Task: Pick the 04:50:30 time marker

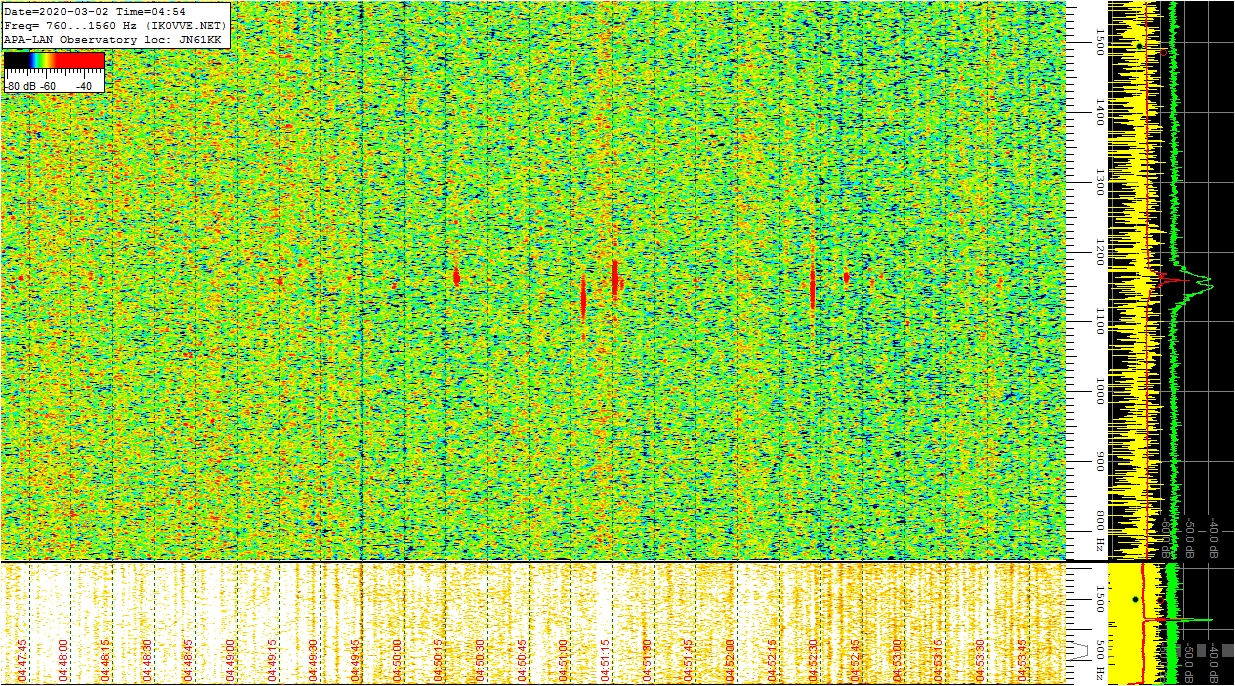Action: pyautogui.click(x=481, y=659)
